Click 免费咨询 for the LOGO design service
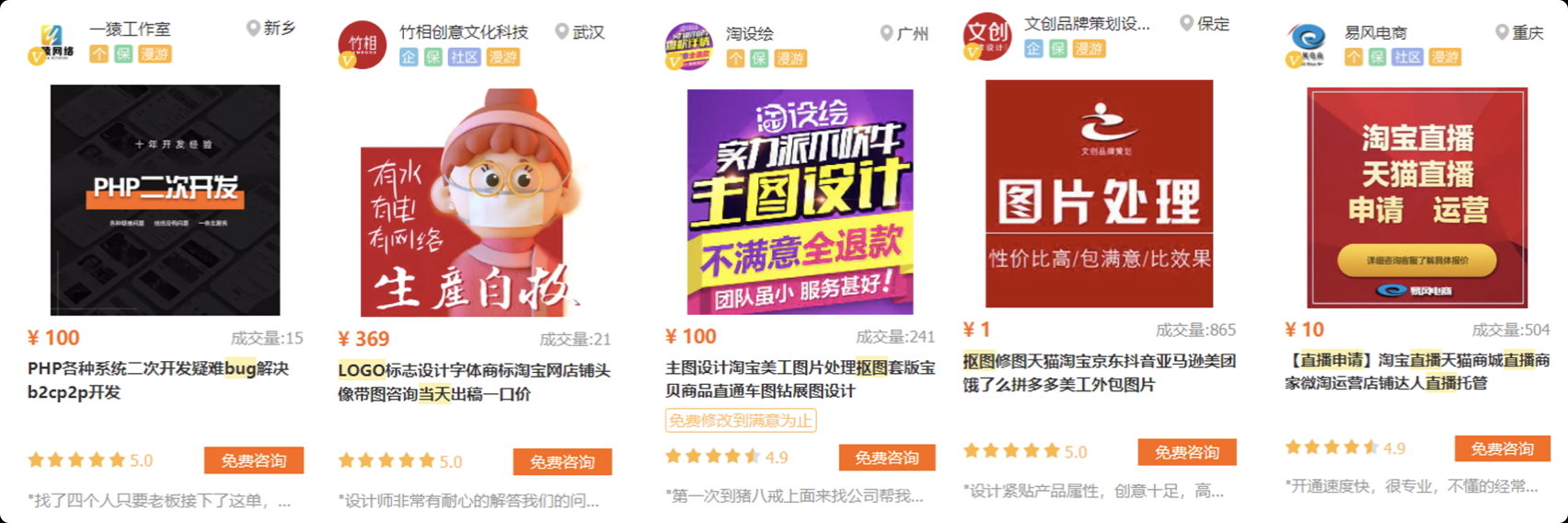The image size is (1568, 523). tap(562, 461)
